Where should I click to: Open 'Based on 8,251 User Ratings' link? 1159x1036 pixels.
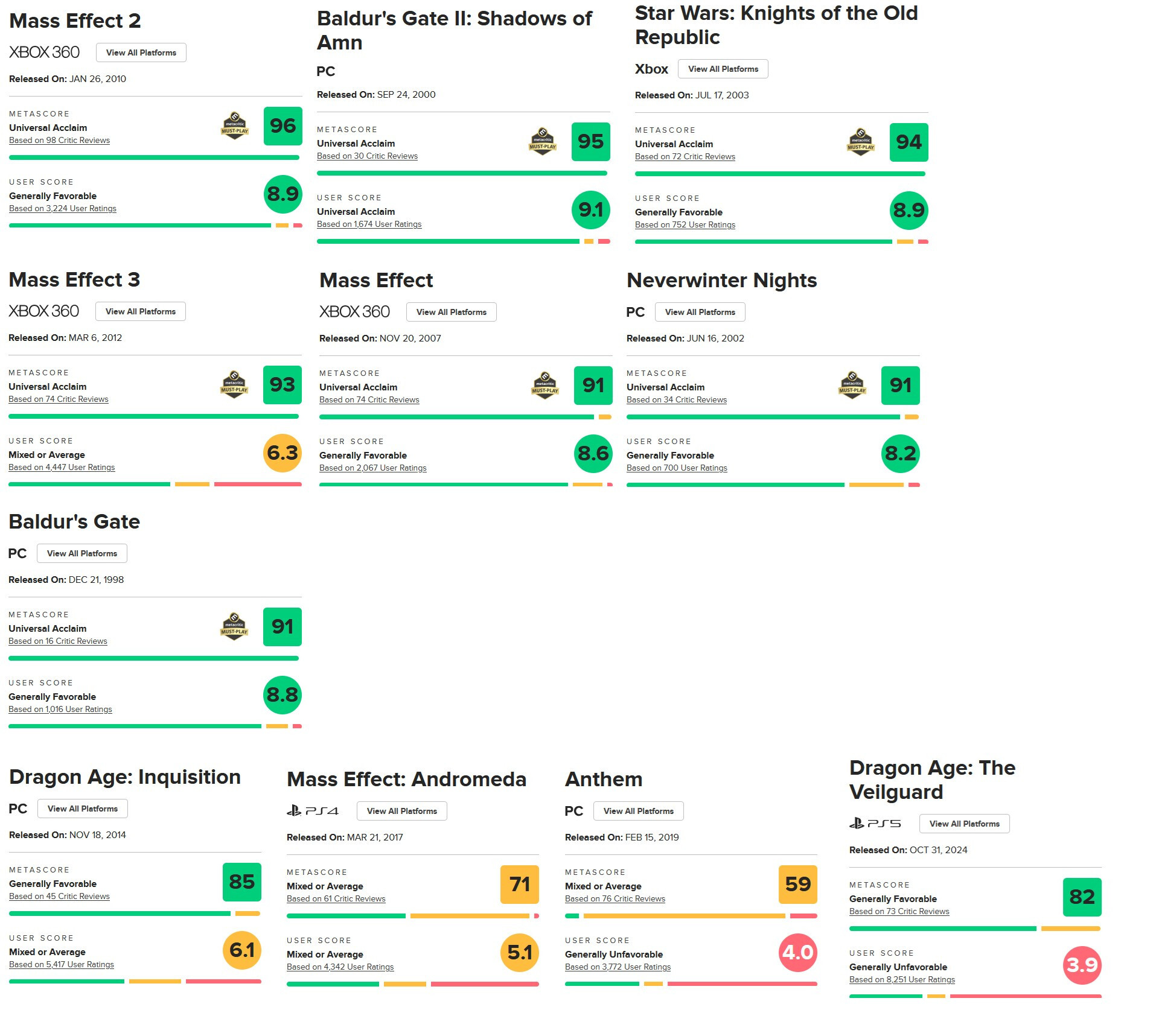pos(902,980)
